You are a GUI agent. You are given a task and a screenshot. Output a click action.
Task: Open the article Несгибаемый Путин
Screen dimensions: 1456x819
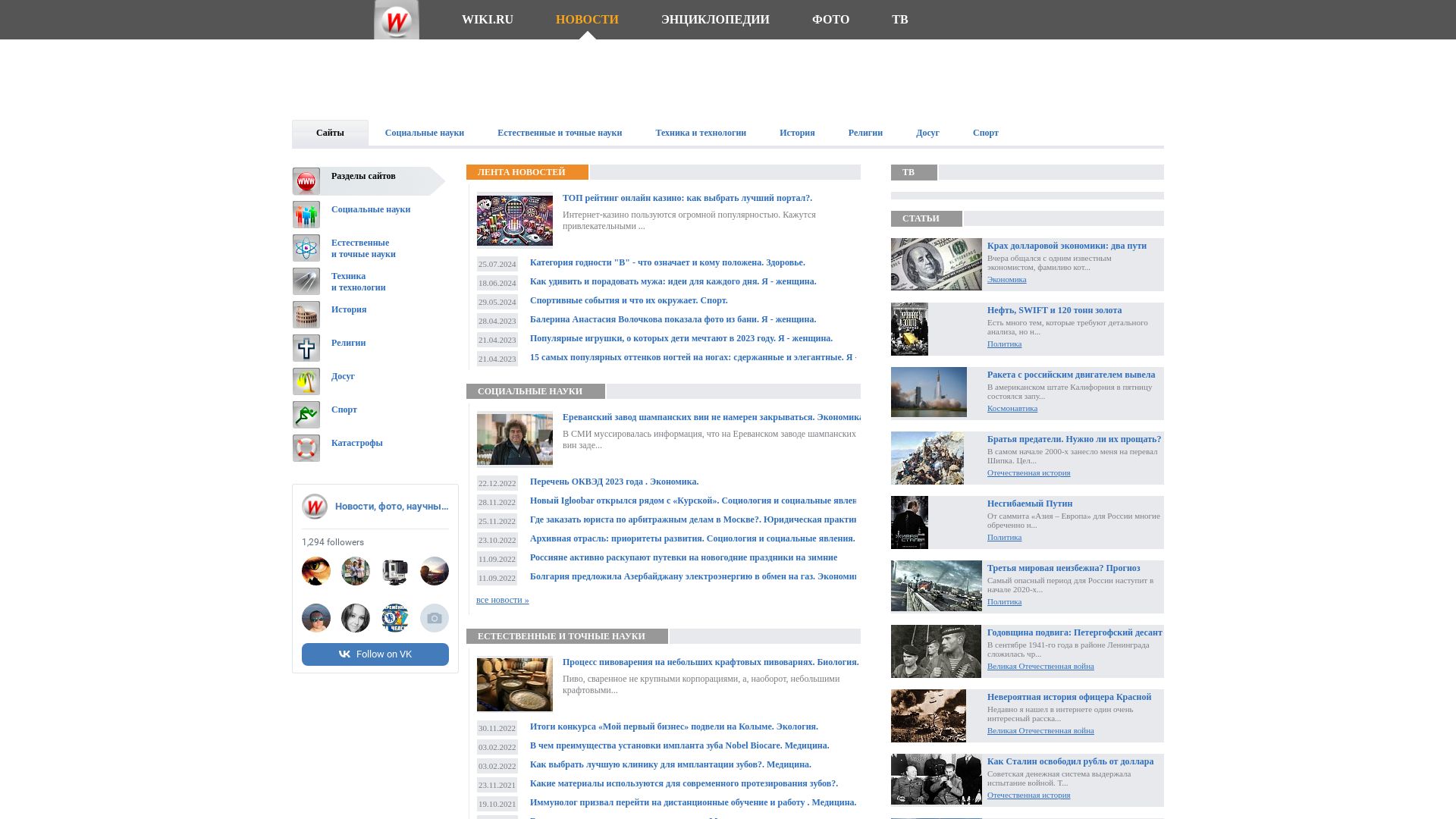1028,504
